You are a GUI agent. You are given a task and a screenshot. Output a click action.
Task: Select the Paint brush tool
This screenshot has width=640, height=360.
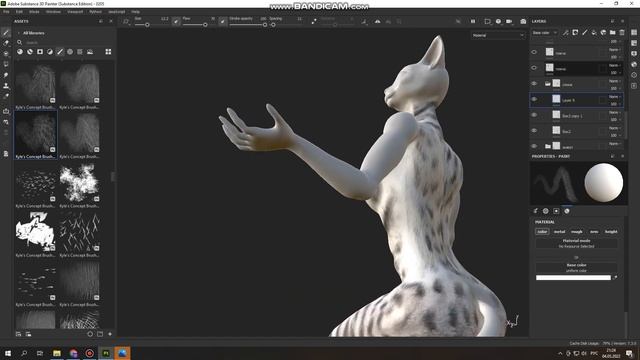[6, 33]
